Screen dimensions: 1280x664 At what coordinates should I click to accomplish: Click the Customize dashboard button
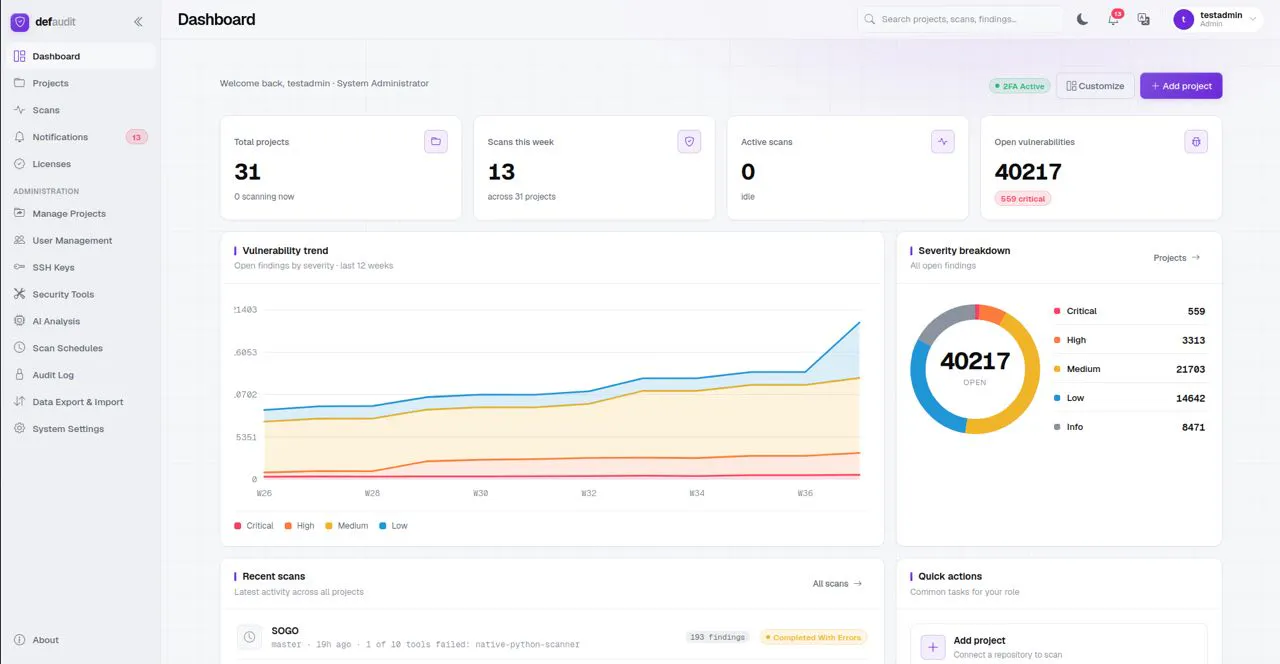coord(1096,86)
